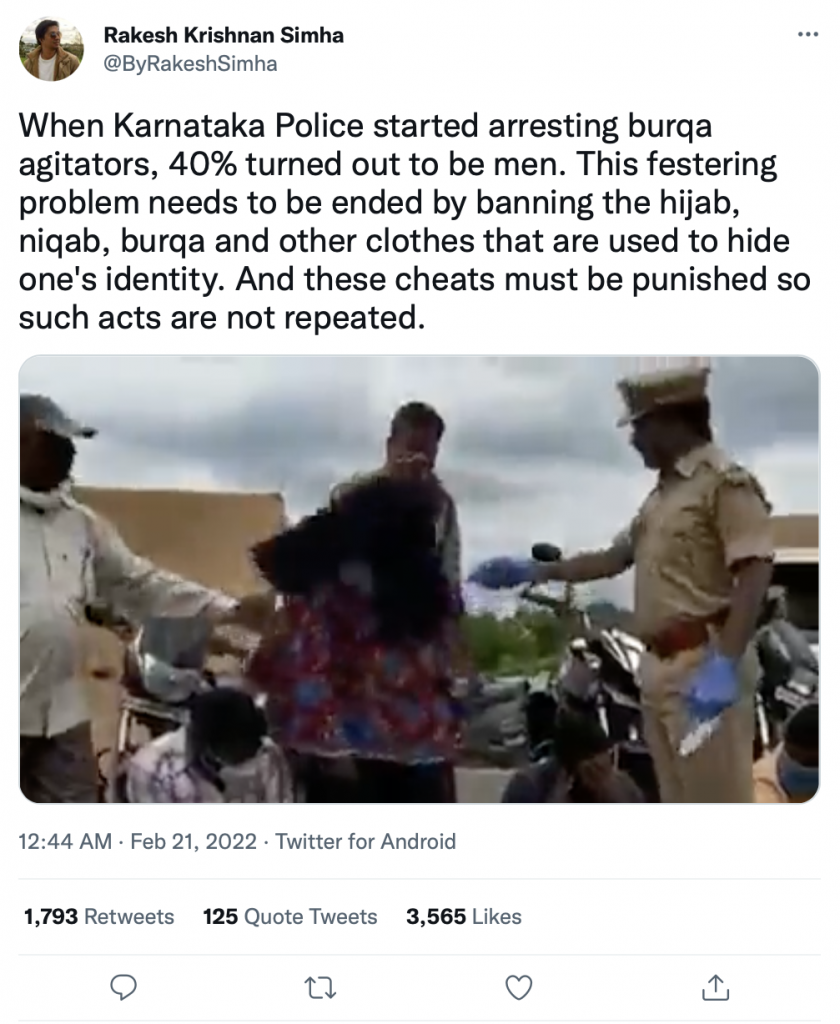The image size is (840, 1024).
Task: Open the @ByRakeshSimha handle link
Action: (x=191, y=64)
